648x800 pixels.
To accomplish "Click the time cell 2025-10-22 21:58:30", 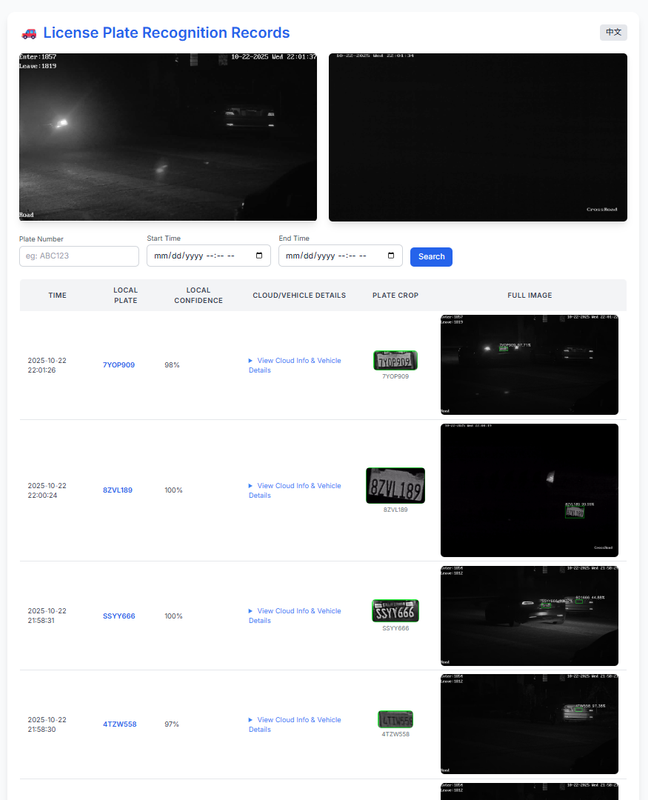I will 47,724.
